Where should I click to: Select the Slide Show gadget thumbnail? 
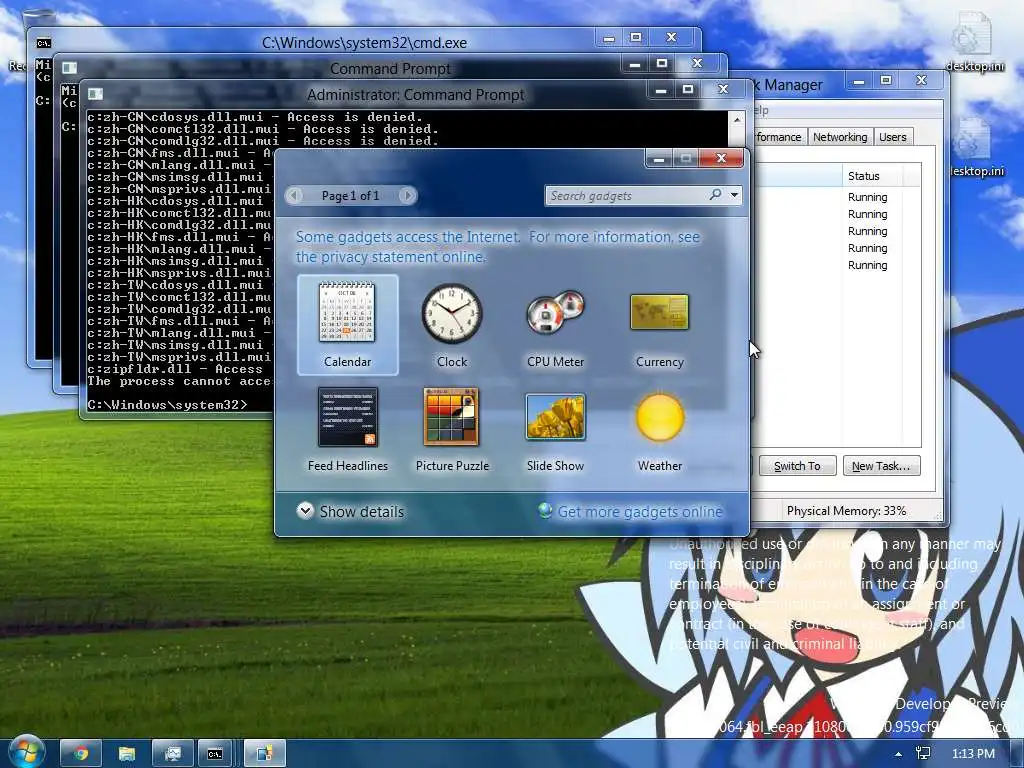click(555, 417)
